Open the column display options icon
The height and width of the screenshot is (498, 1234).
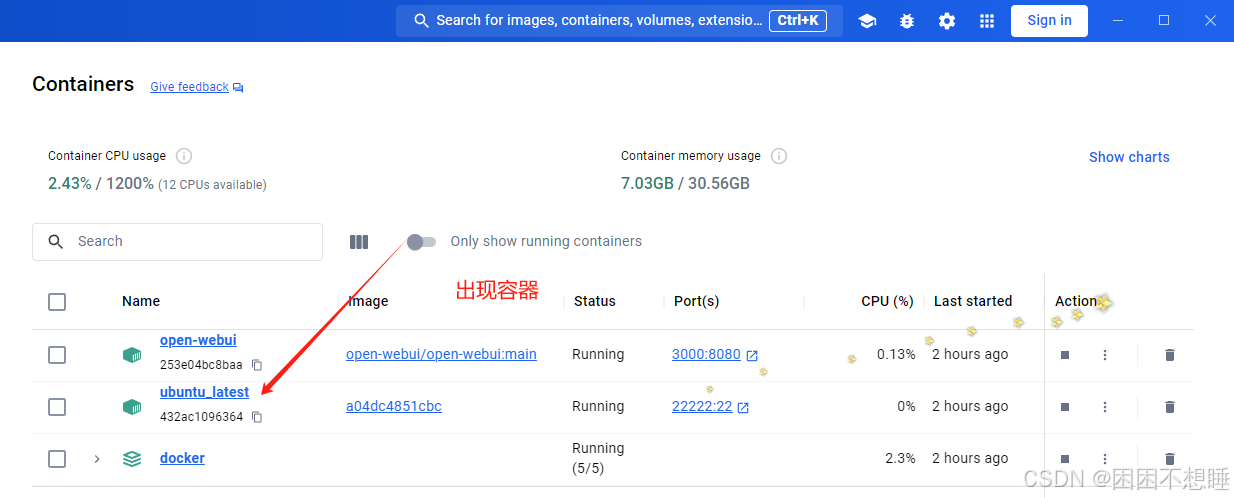click(359, 242)
